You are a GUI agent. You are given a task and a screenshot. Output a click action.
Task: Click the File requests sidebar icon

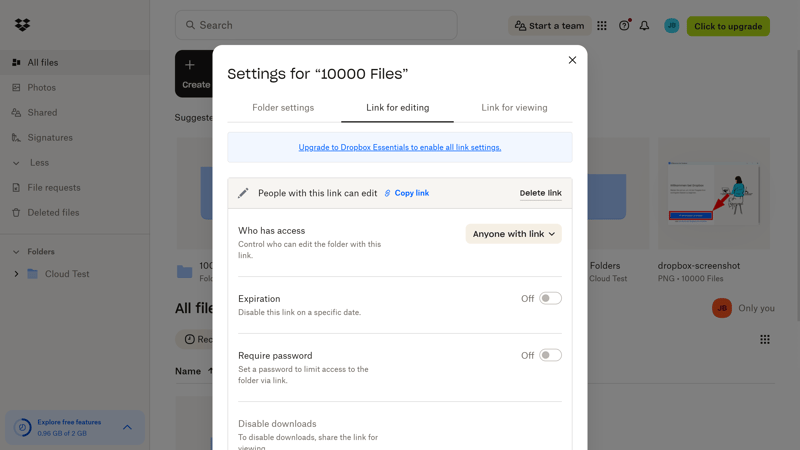point(16,188)
